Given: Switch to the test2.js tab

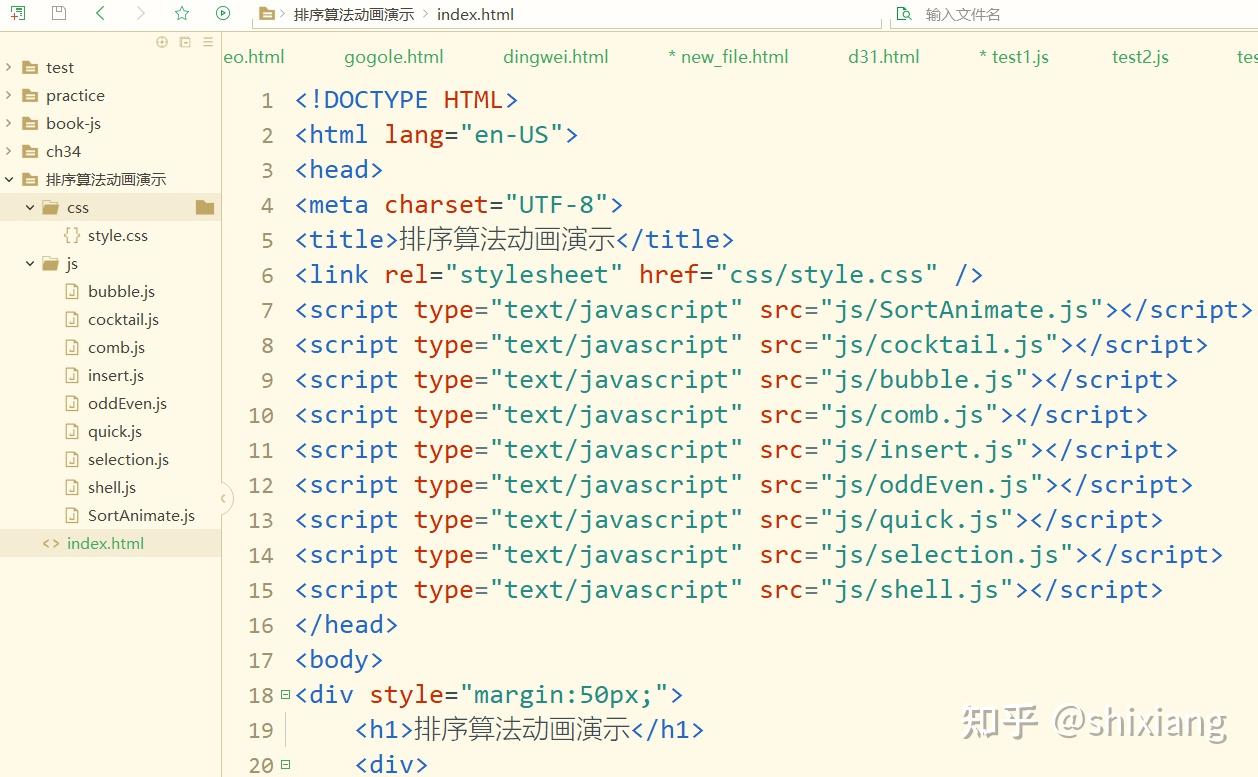Looking at the screenshot, I should tap(1140, 57).
